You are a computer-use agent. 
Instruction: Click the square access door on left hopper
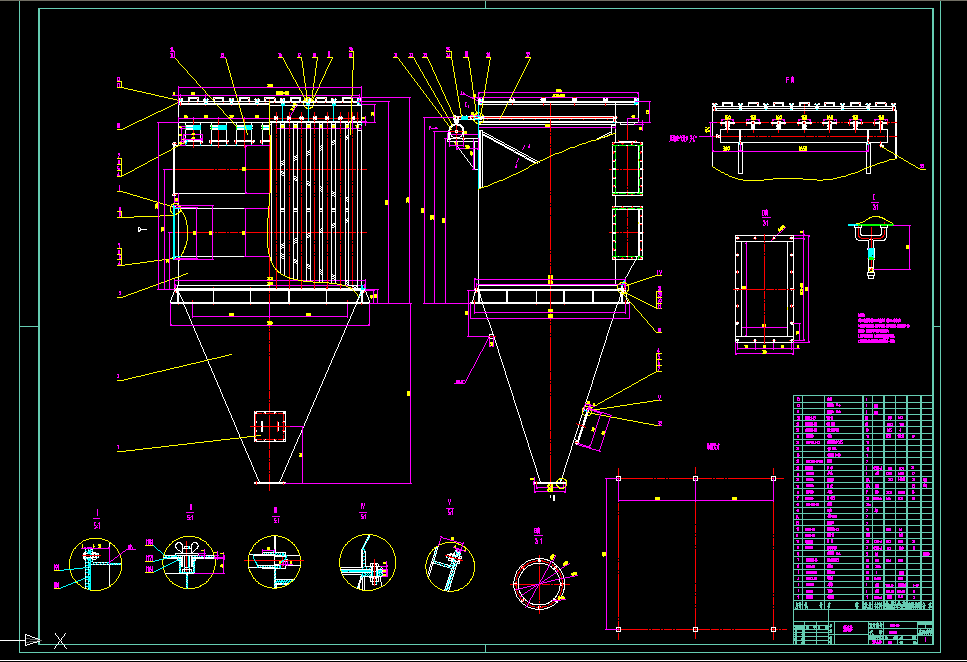pyautogui.click(x=270, y=425)
